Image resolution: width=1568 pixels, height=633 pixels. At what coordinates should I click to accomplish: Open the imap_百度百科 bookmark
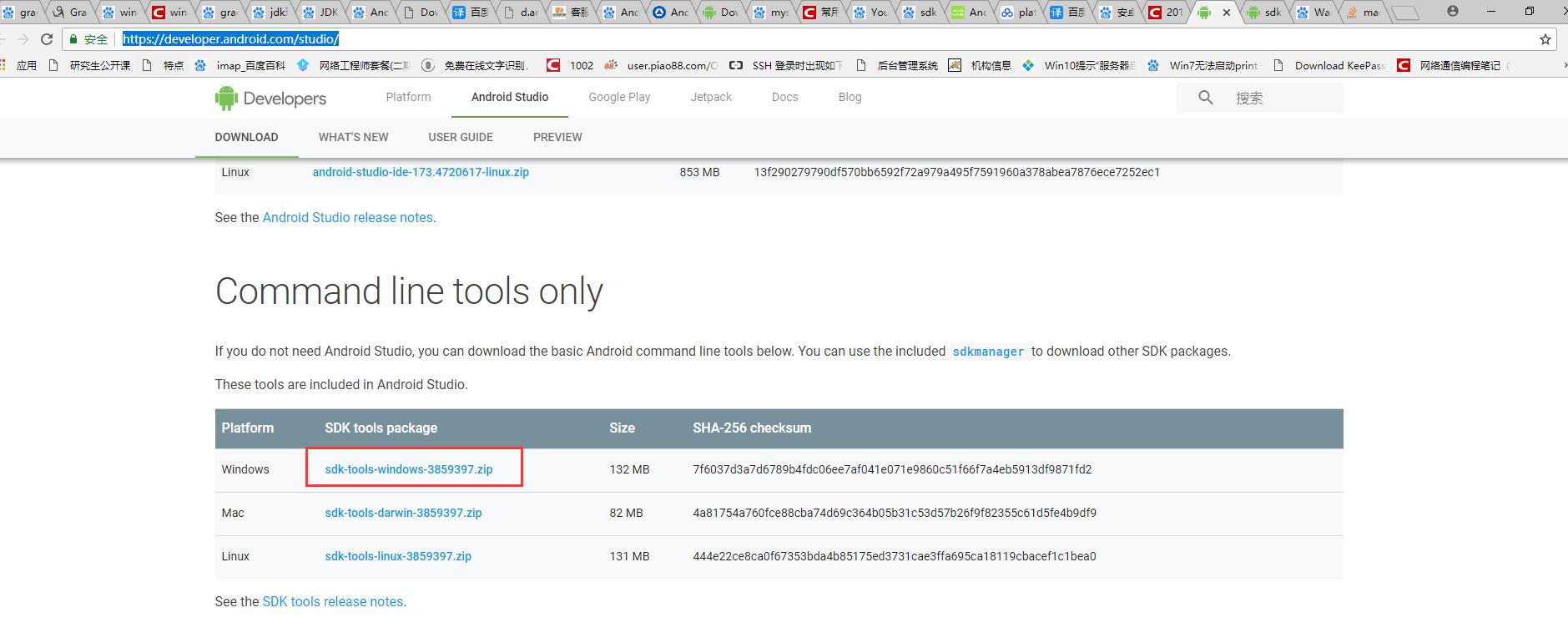point(240,65)
